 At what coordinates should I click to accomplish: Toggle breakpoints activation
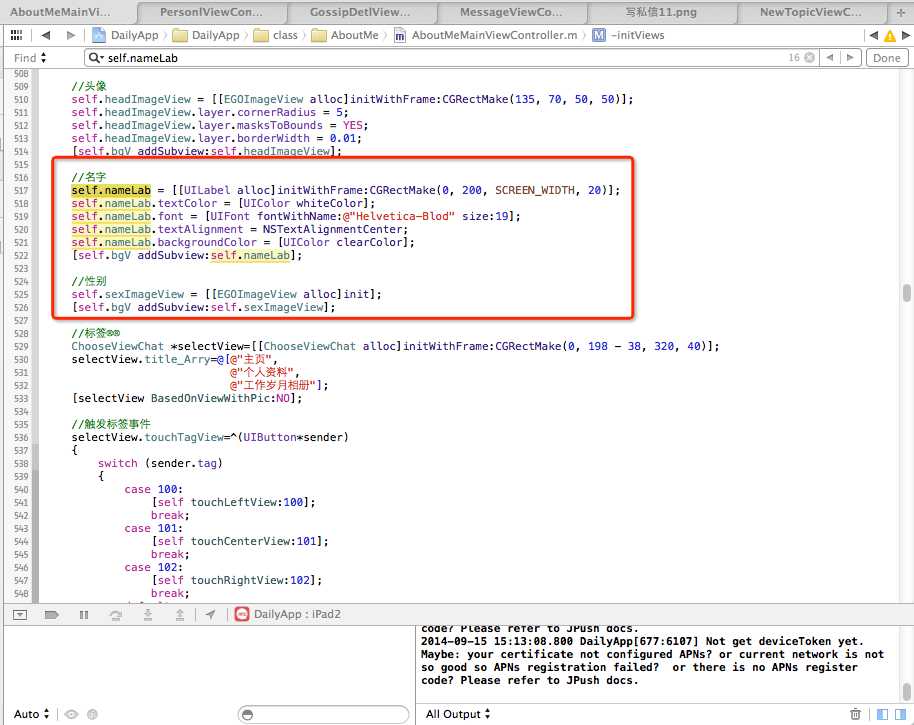(51, 614)
